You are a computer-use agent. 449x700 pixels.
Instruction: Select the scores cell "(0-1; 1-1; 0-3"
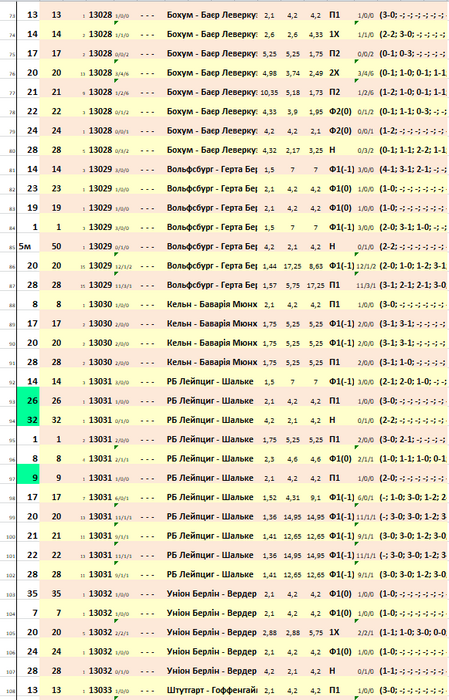click(x=413, y=112)
